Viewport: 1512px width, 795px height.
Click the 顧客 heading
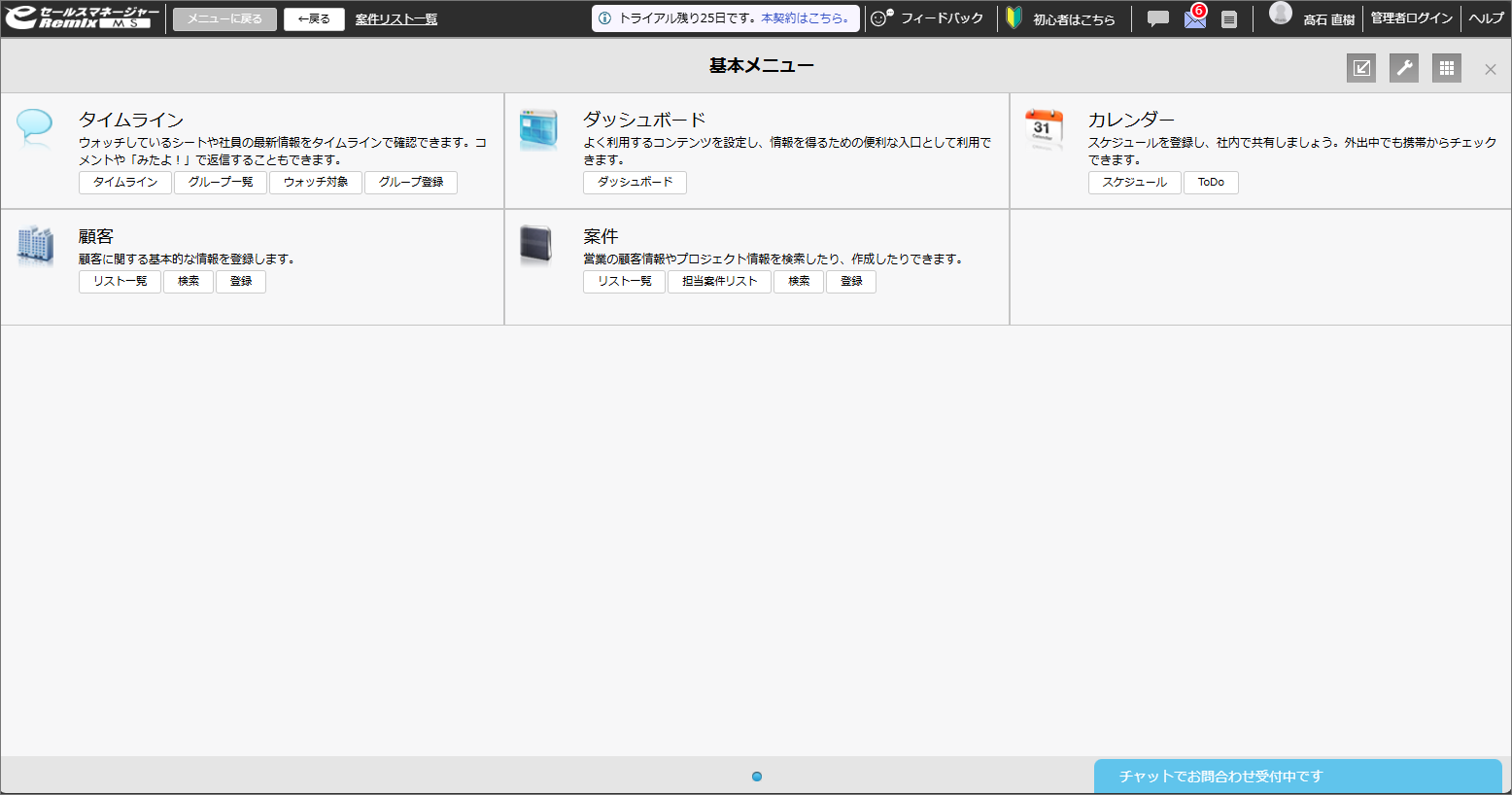coord(96,236)
